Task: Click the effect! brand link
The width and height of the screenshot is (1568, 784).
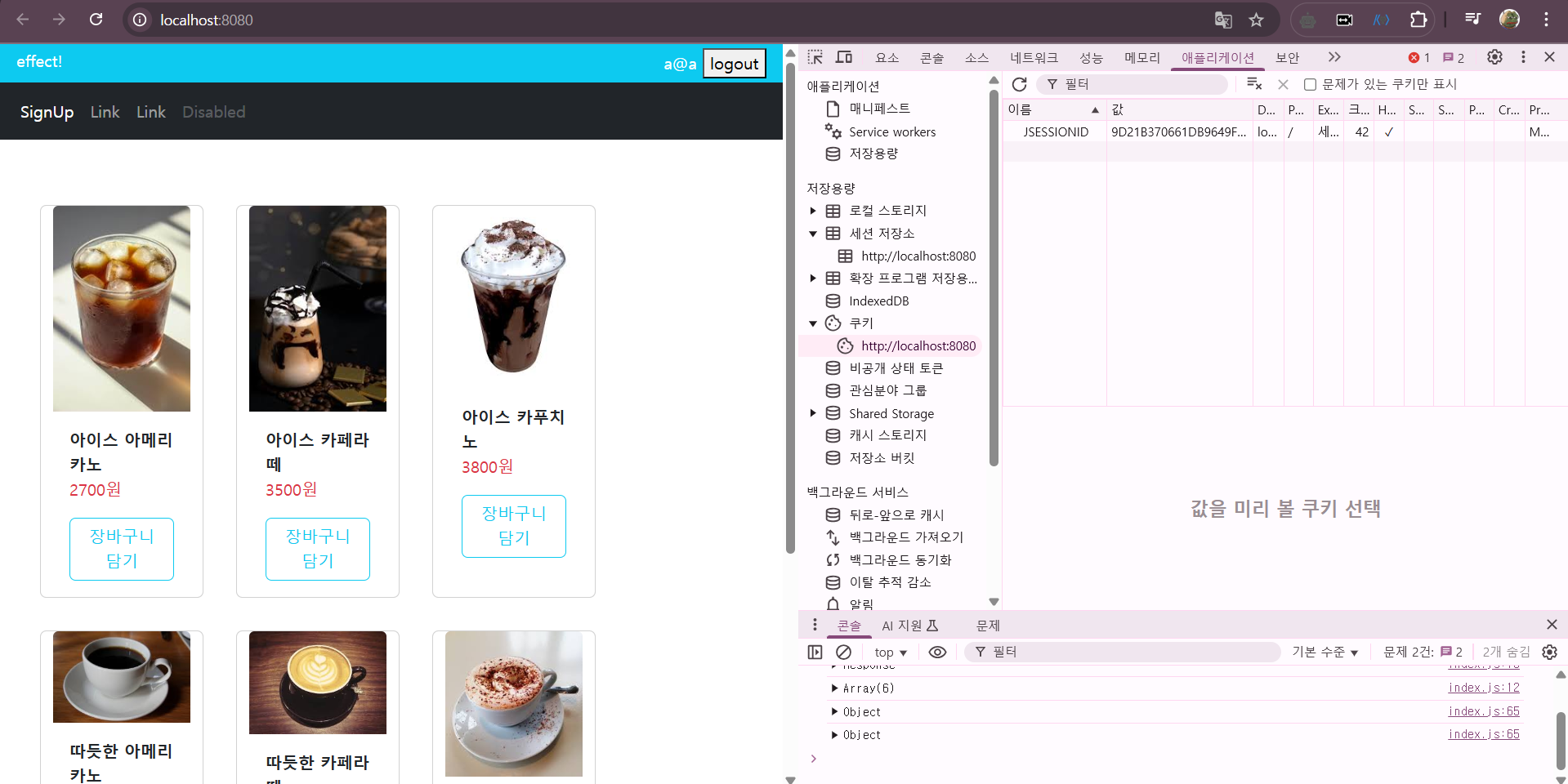Action: (39, 61)
